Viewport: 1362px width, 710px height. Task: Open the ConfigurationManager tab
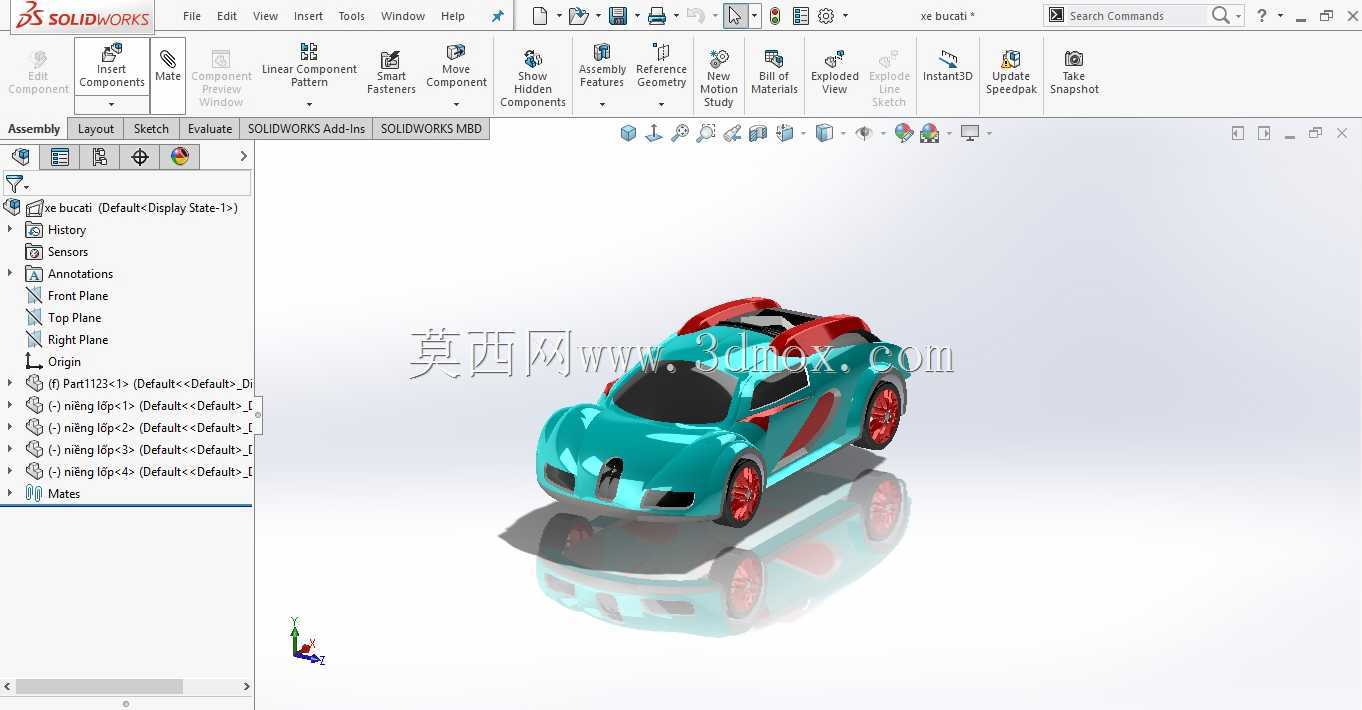coord(100,157)
